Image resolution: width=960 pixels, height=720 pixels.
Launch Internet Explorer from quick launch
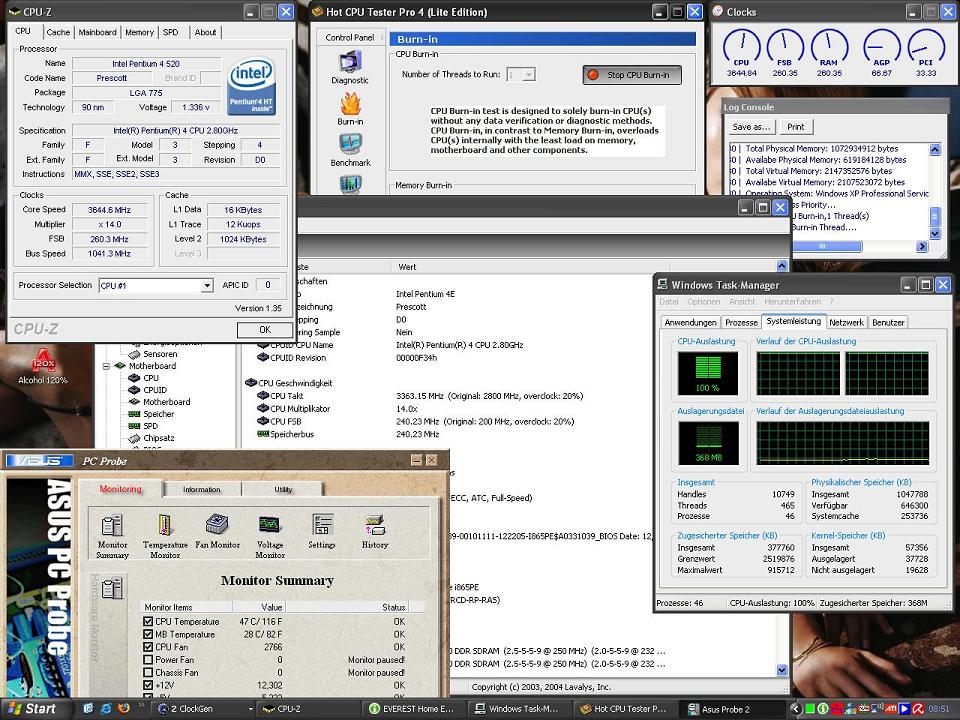click(x=106, y=708)
